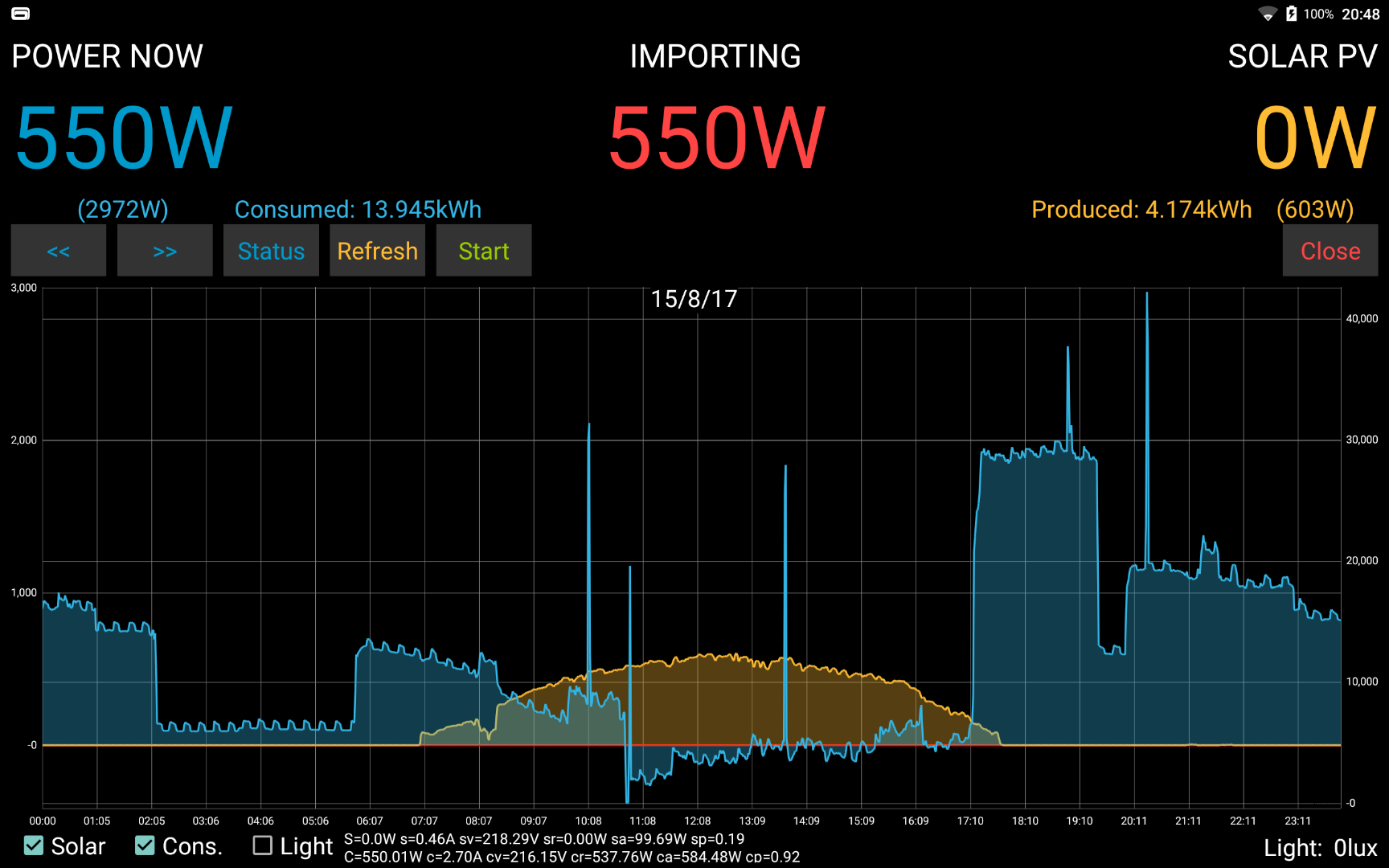This screenshot has width=1389, height=868.
Task: Tap the 15/8/17 date label on the chart
Action: point(694,298)
